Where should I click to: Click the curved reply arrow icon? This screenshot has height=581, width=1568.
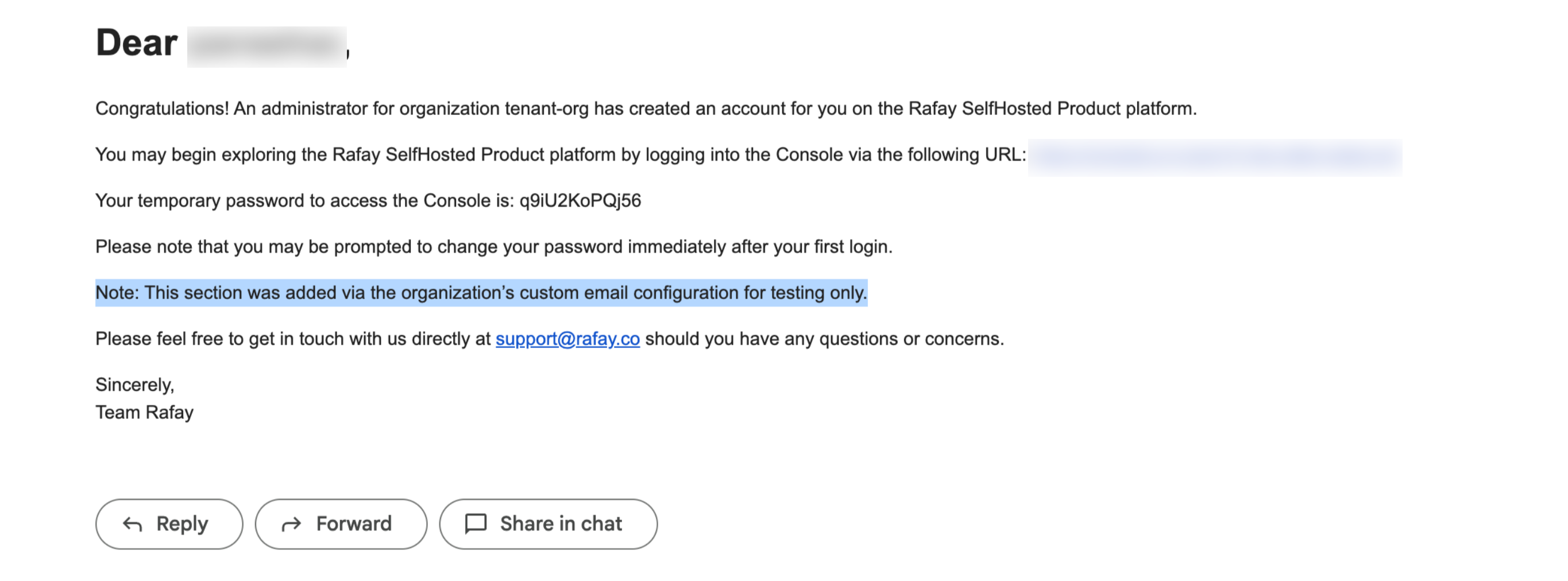[x=132, y=524]
